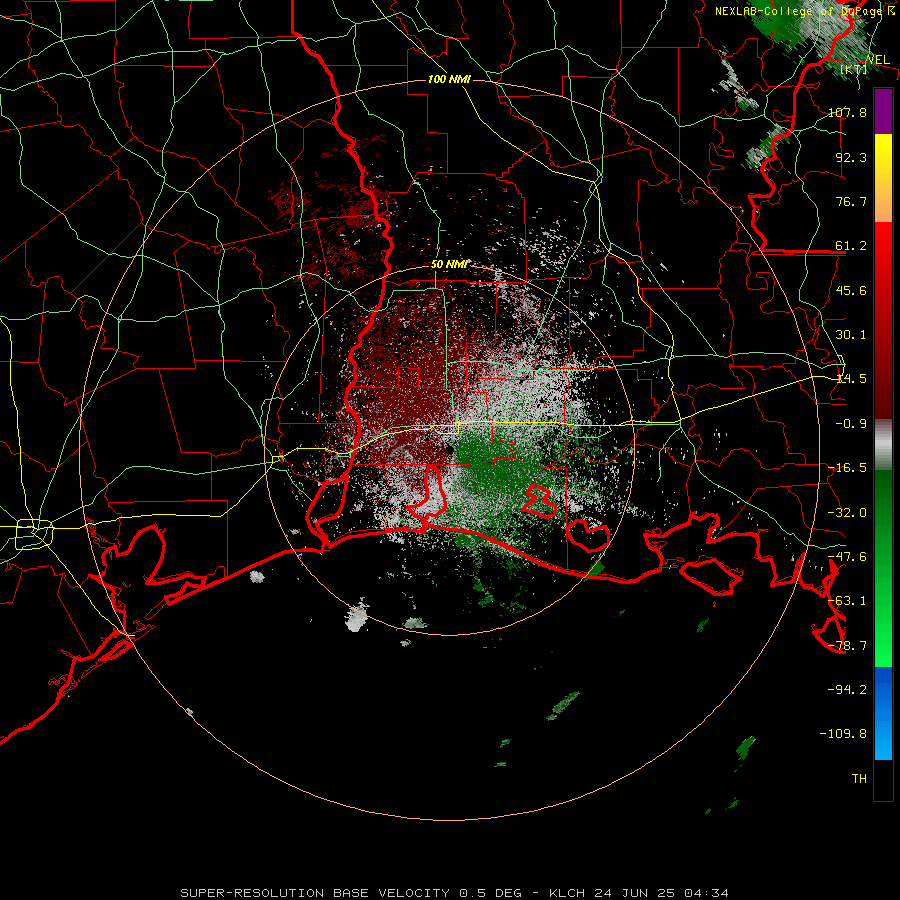Click the -47.6 value on the velocity scale
The height and width of the screenshot is (900, 900).
[x=847, y=557]
